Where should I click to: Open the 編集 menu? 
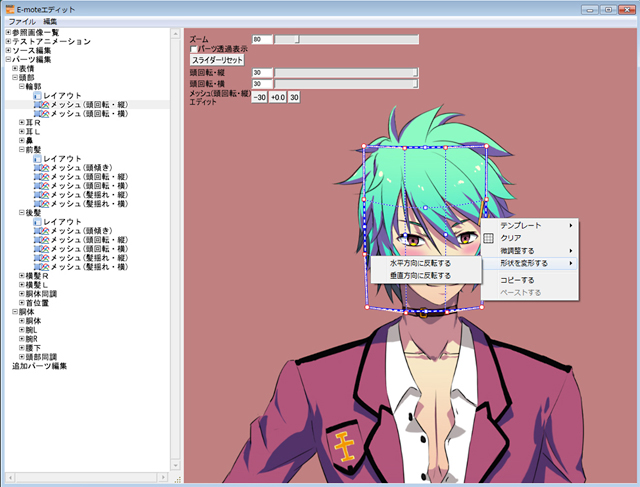[x=50, y=22]
